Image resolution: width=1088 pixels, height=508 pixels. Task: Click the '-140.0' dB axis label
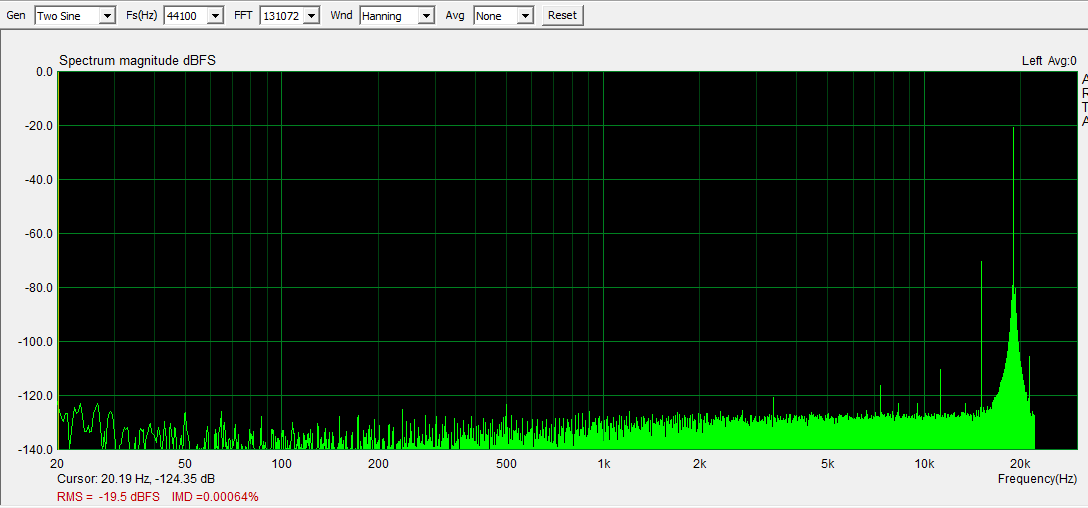[37, 450]
